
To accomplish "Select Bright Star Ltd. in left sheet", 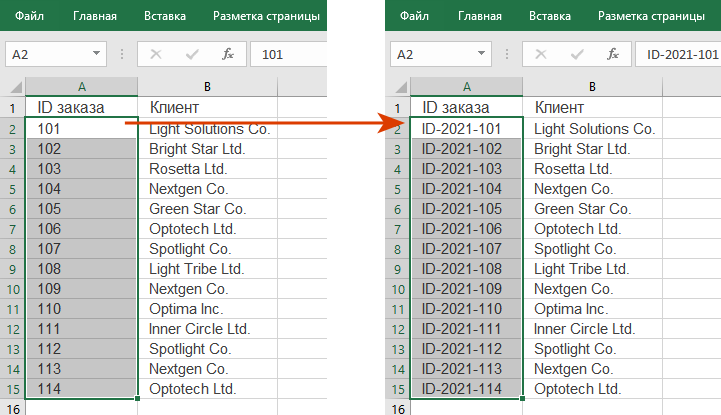I will 207,149.
